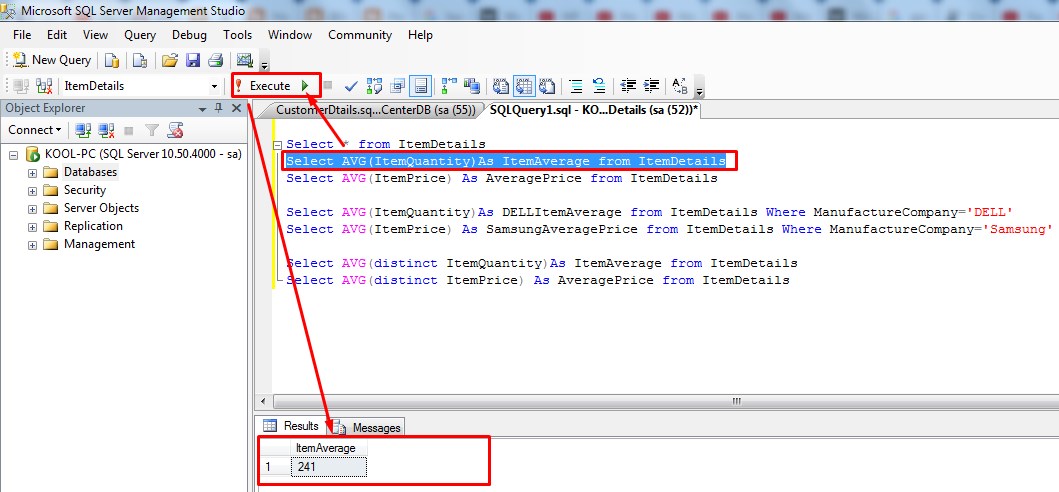
Task: Collapse the query code outline box
Action: coord(277,145)
